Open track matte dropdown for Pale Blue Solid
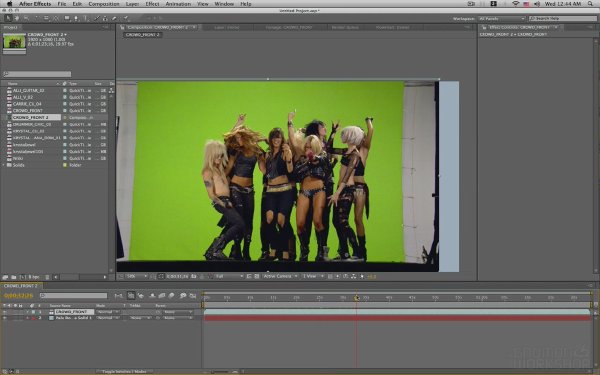This screenshot has width=600, height=375. click(x=140, y=318)
